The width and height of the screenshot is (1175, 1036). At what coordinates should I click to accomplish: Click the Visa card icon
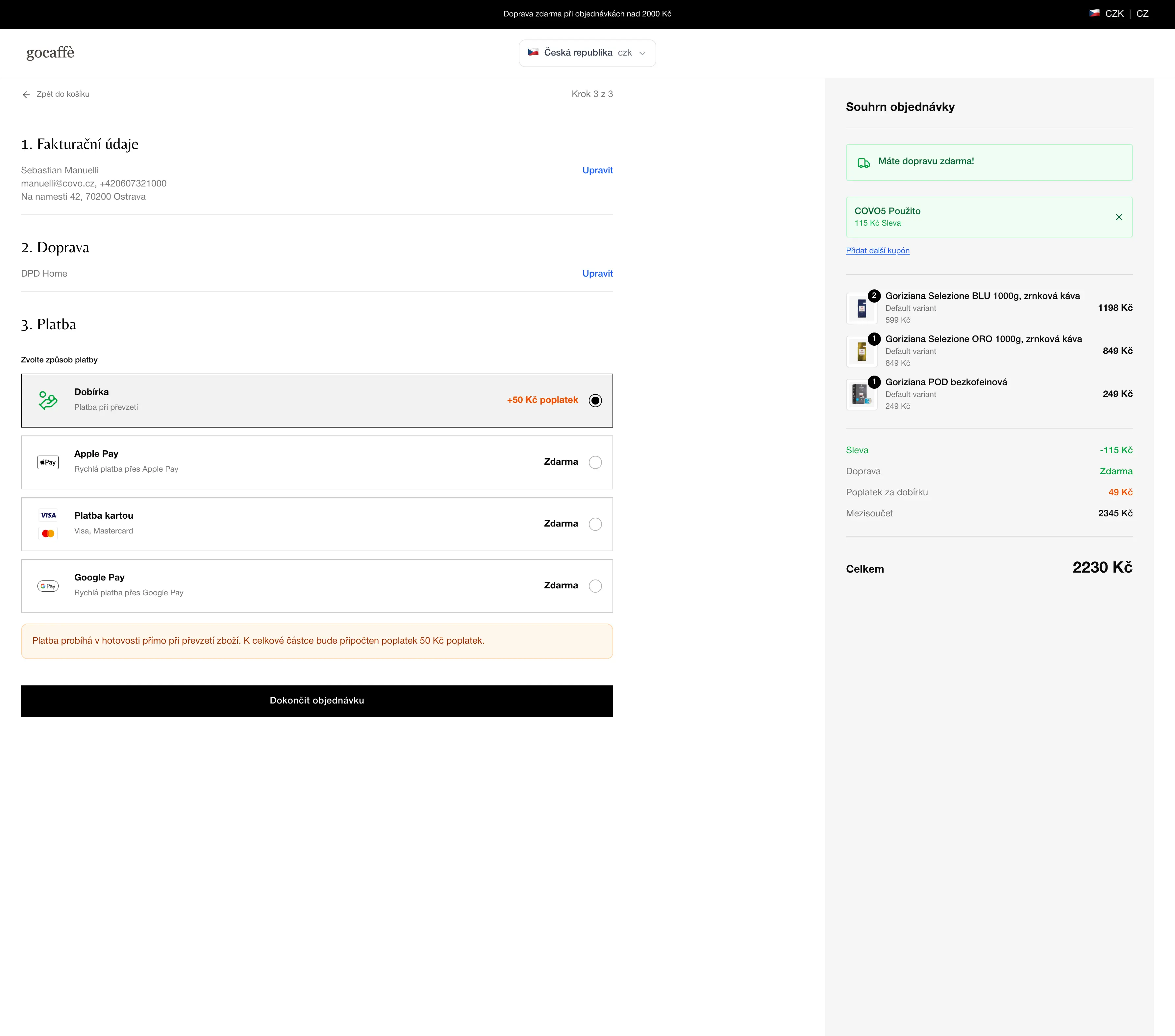tap(48, 515)
